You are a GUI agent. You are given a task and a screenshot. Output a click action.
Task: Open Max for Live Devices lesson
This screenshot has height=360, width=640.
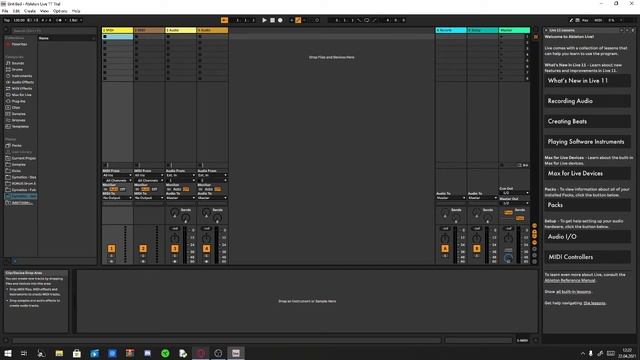coord(587,173)
